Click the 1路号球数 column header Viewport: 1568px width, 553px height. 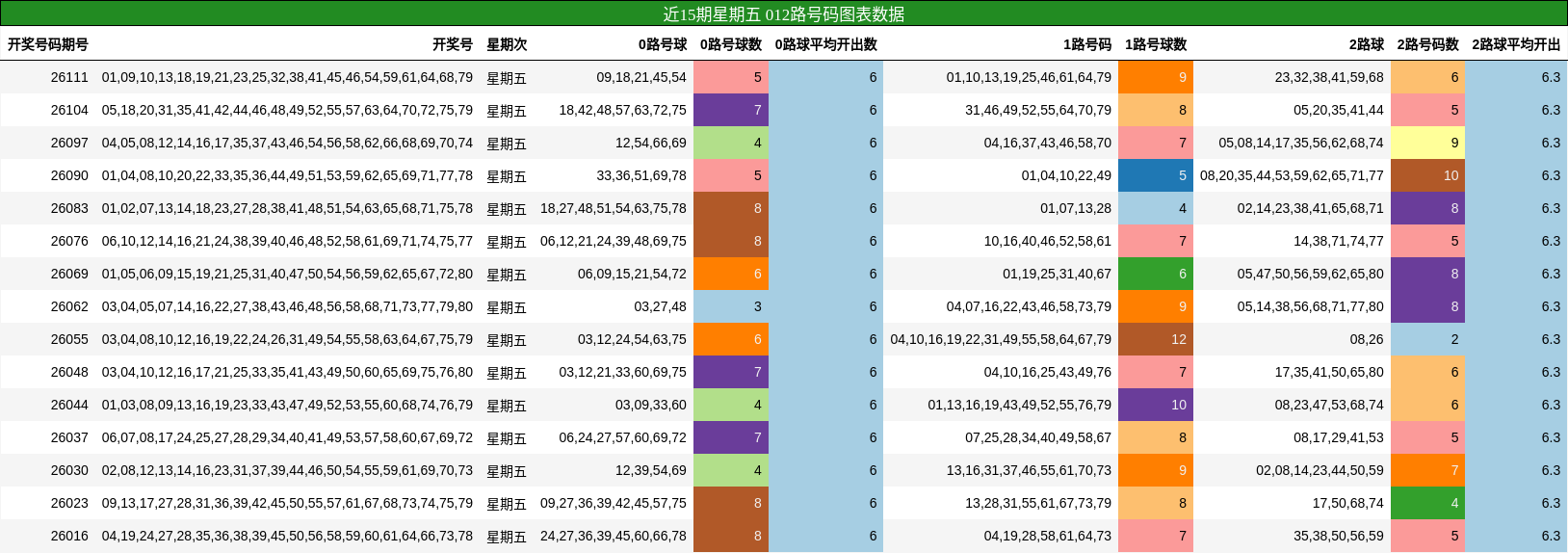click(x=1156, y=44)
